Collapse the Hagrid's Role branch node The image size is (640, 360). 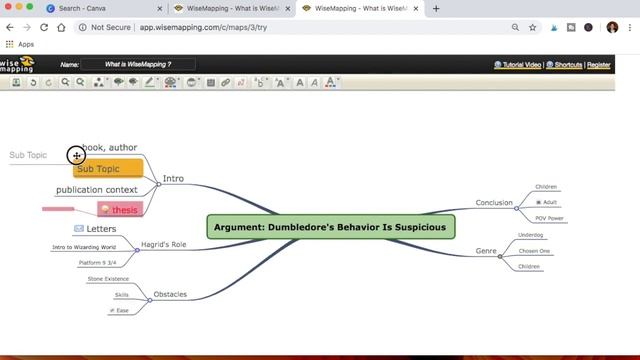click(137, 250)
